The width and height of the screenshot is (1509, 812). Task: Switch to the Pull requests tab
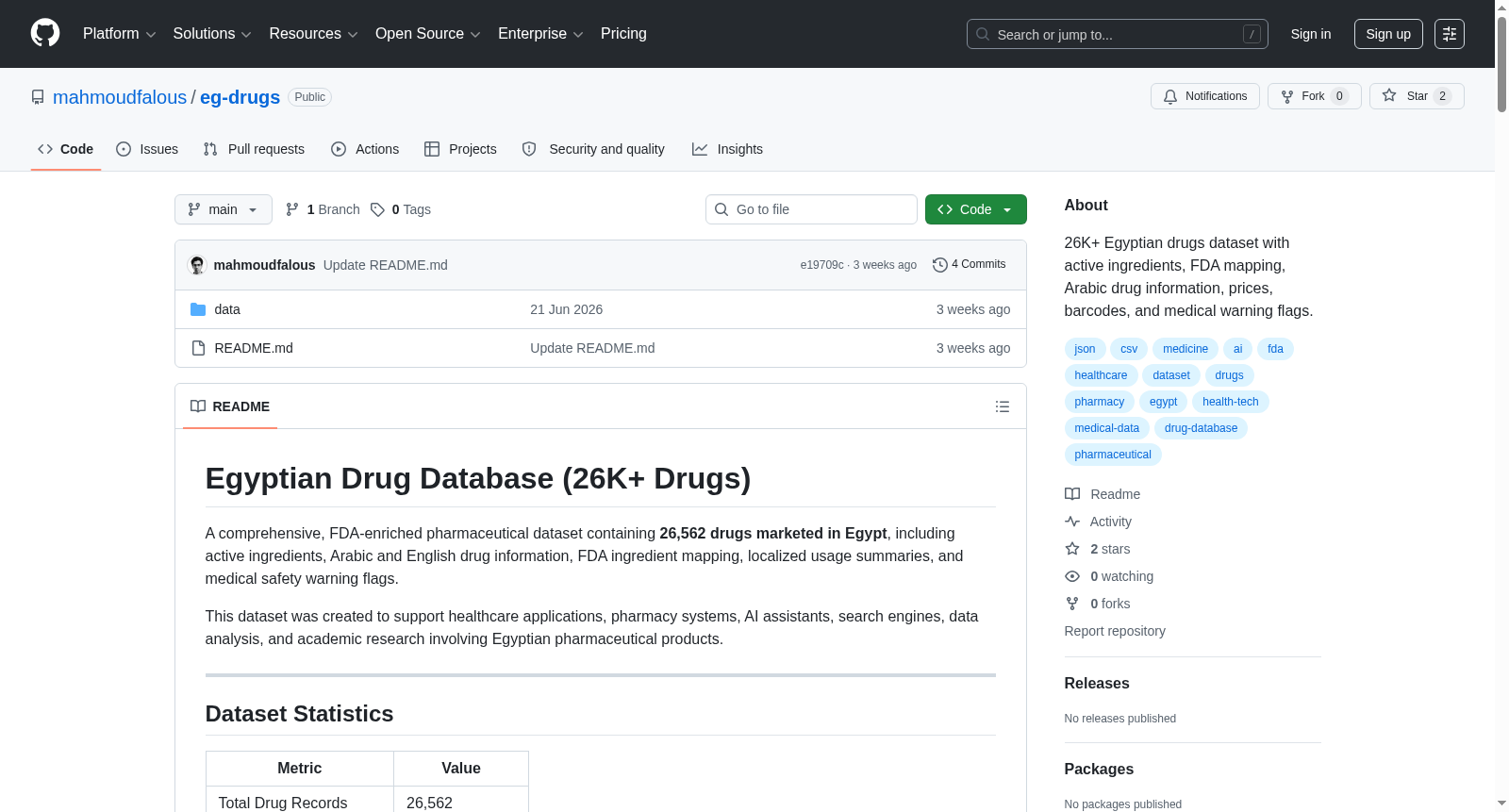click(254, 149)
